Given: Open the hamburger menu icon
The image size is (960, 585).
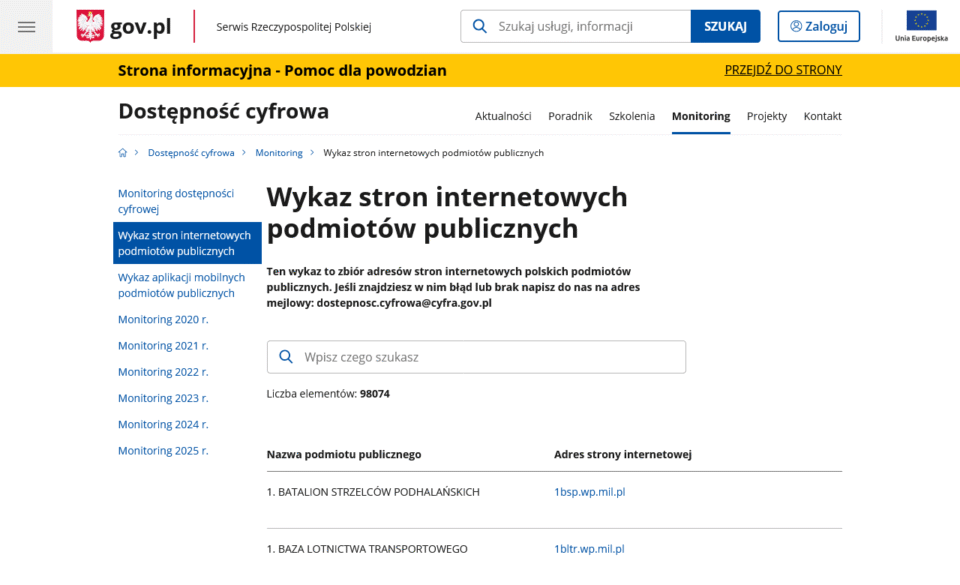Looking at the screenshot, I should 26,27.
